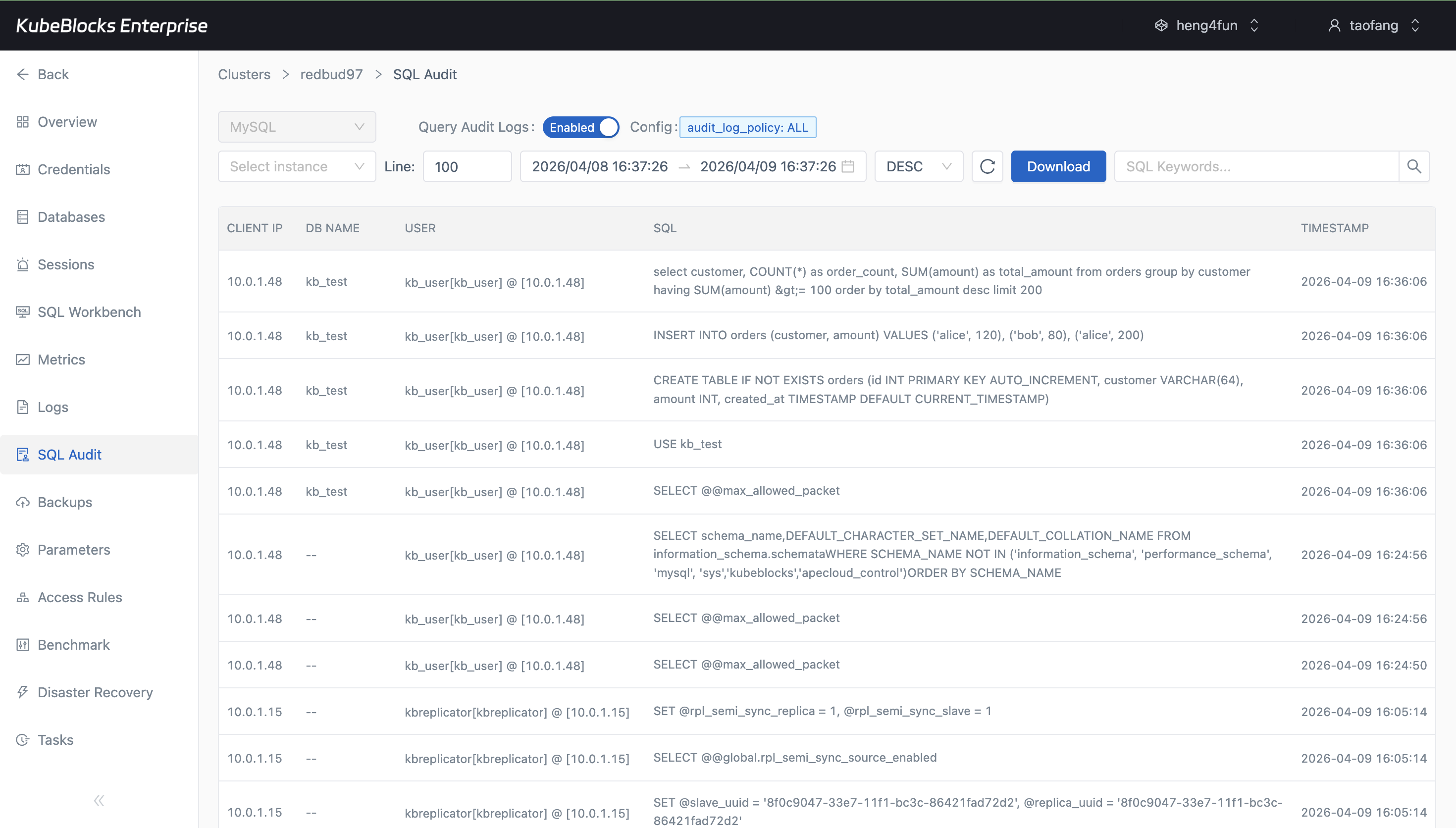Screen dimensions: 1456x828
Task: Click the refresh audit logs icon
Action: pos(987,166)
